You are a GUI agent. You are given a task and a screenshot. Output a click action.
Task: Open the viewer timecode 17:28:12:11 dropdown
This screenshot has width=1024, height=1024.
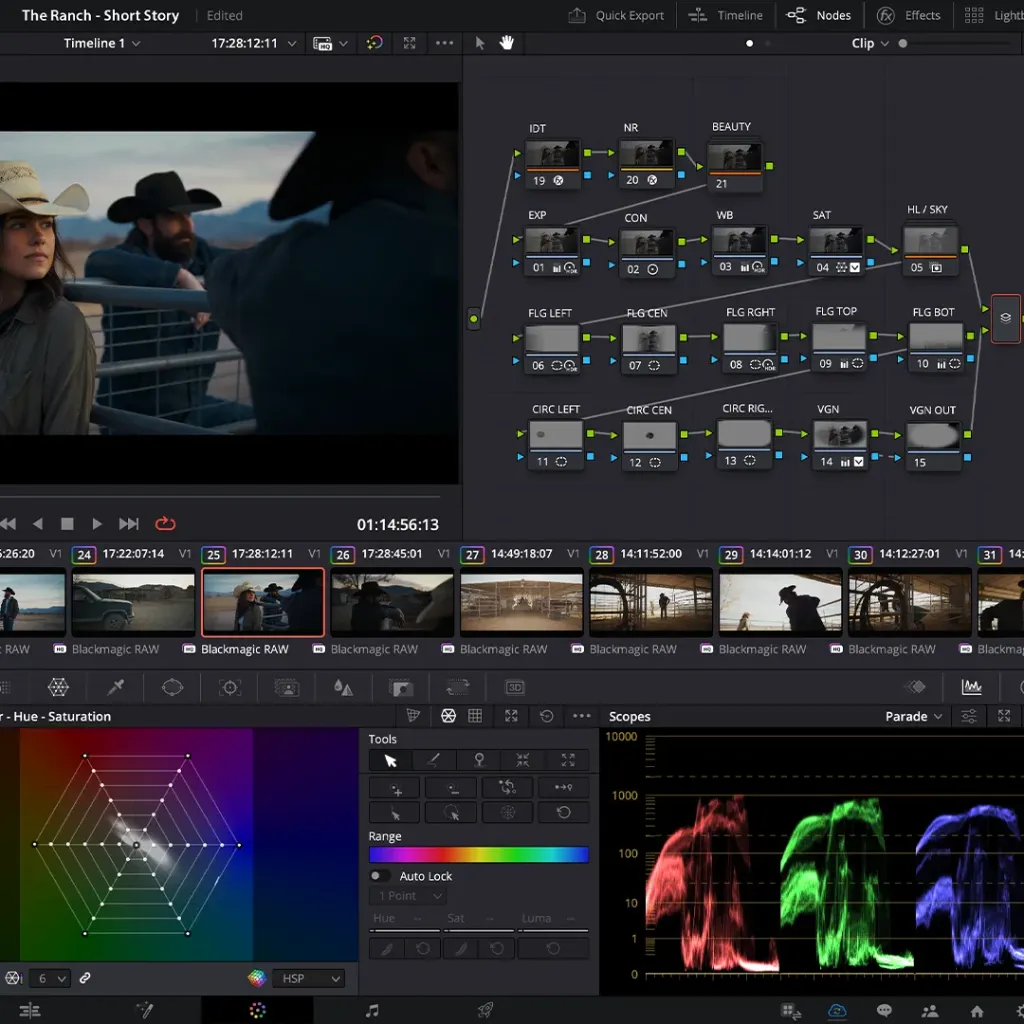point(253,43)
